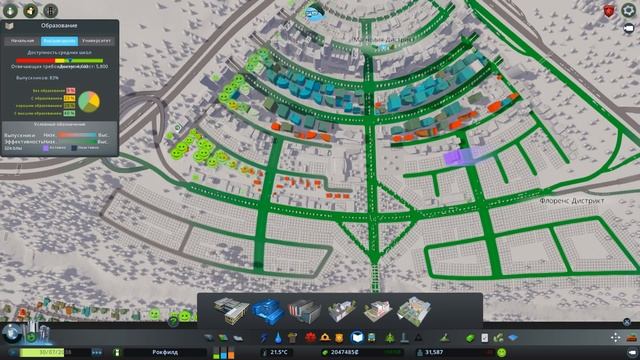Toggle the free camera arrows icon
Image resolution: width=640 pixels, height=360 pixels.
616,338
